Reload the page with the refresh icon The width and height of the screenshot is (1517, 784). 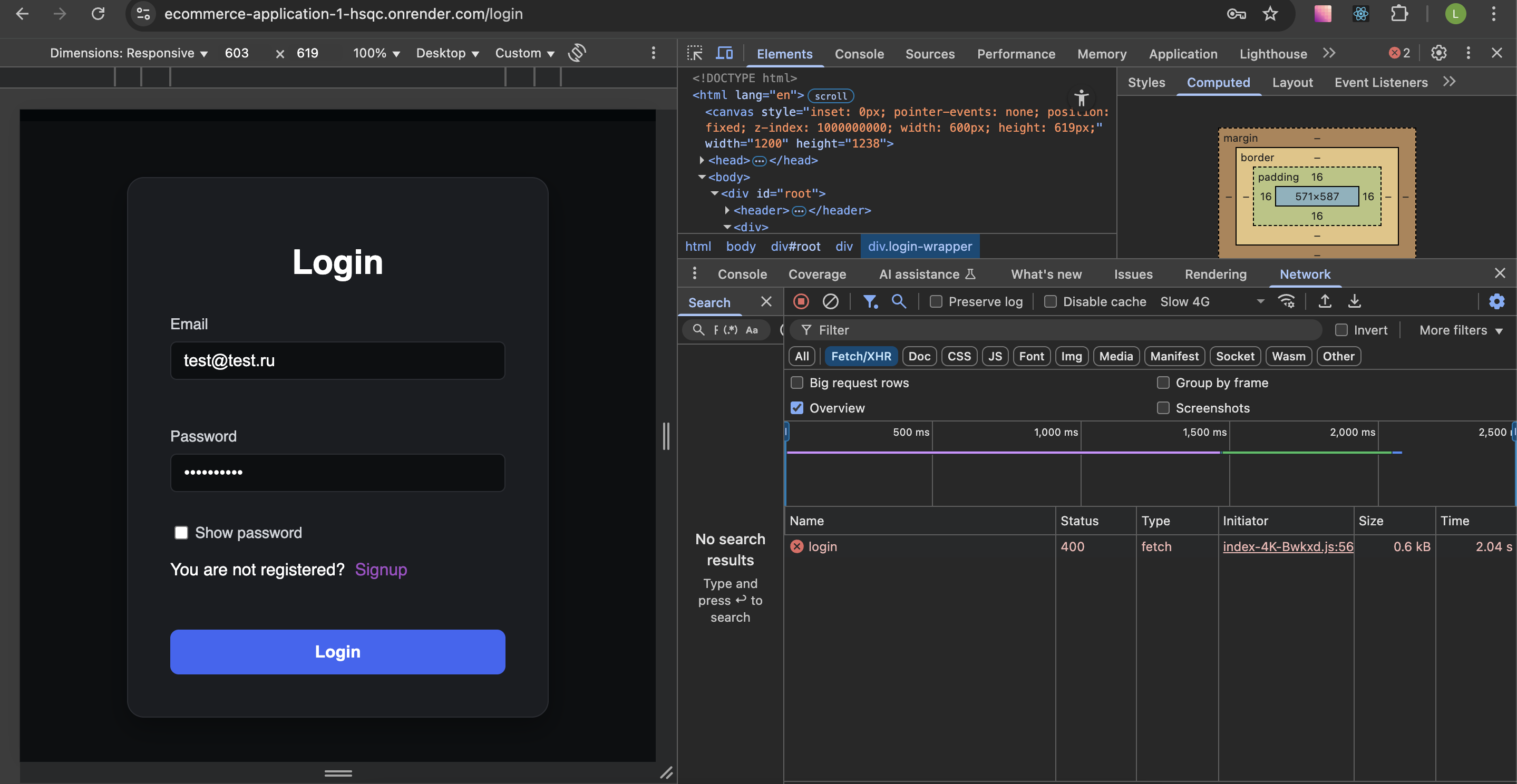pyautogui.click(x=98, y=14)
